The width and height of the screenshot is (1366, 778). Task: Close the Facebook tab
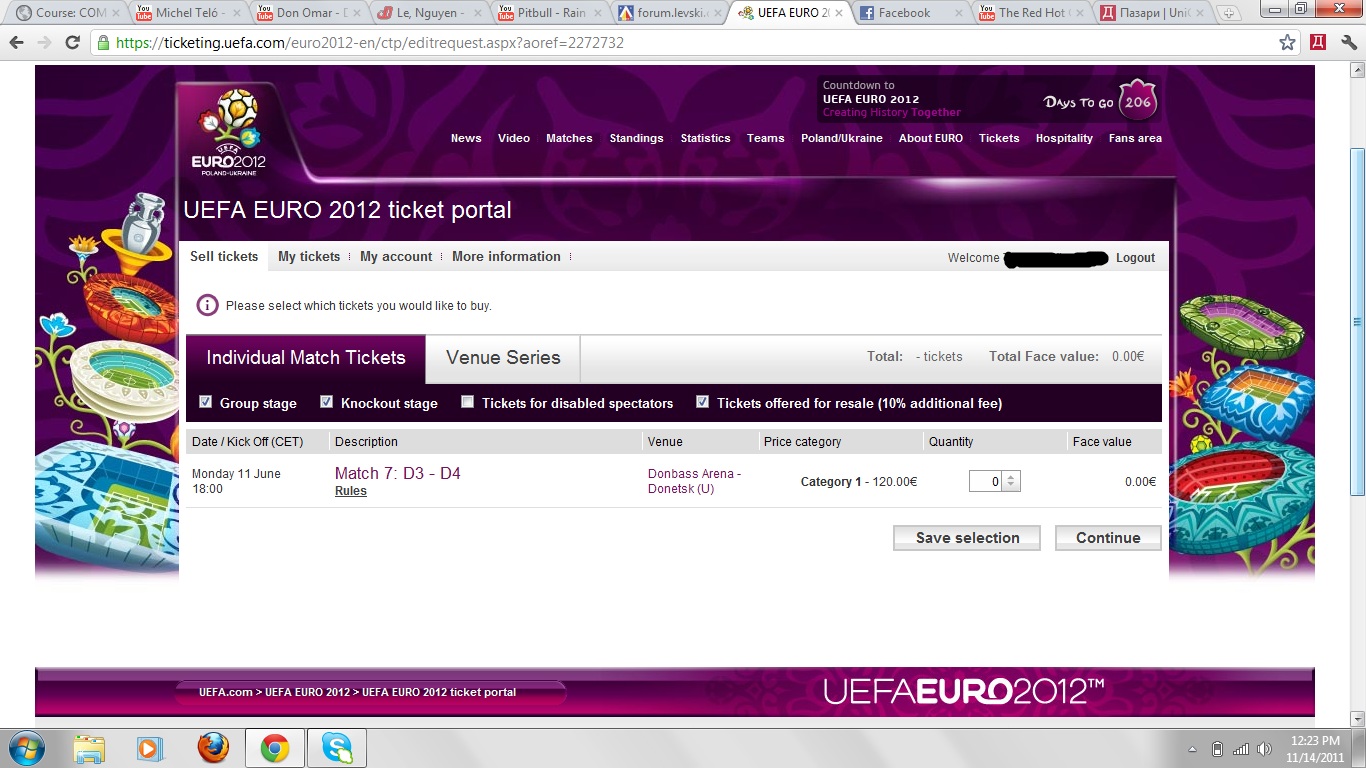coord(960,13)
